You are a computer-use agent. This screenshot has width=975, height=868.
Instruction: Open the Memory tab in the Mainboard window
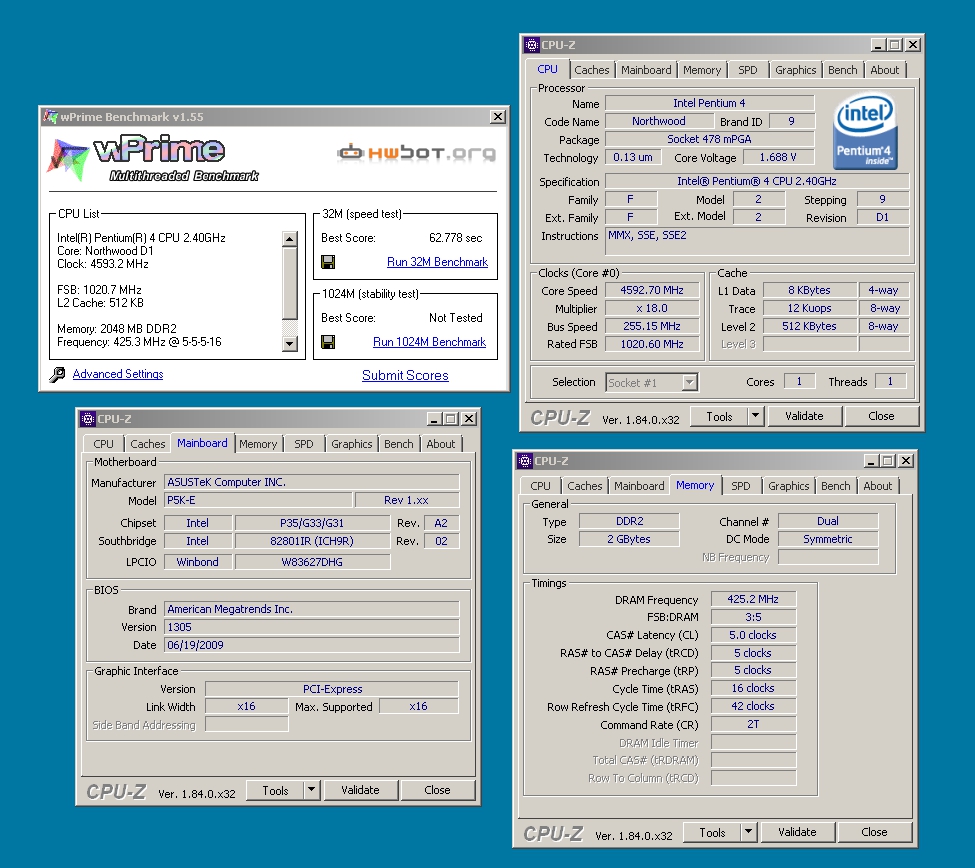point(258,444)
